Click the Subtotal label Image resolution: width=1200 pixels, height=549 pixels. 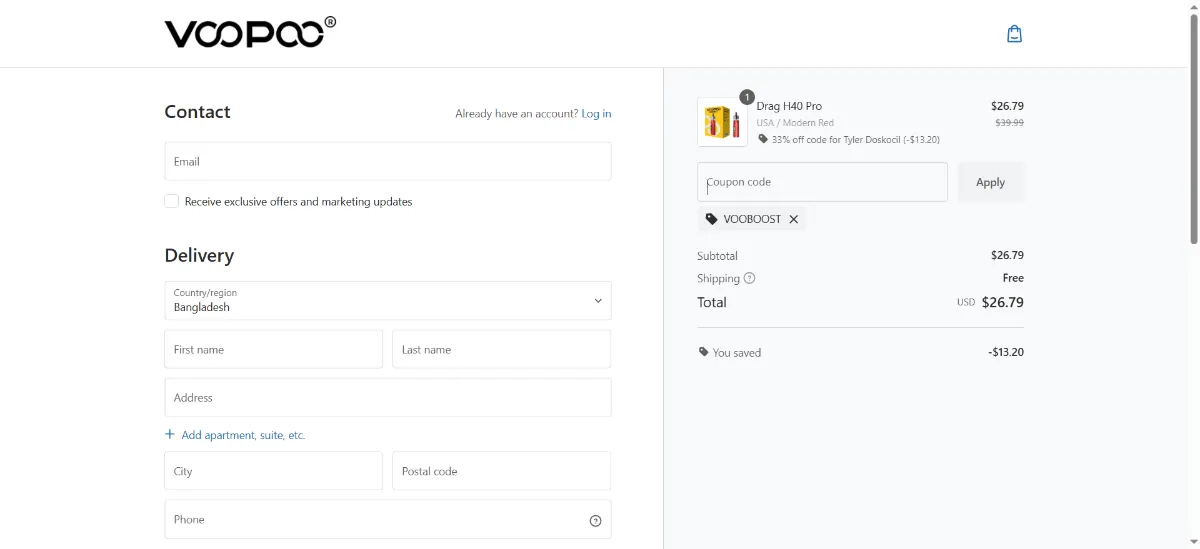click(717, 256)
